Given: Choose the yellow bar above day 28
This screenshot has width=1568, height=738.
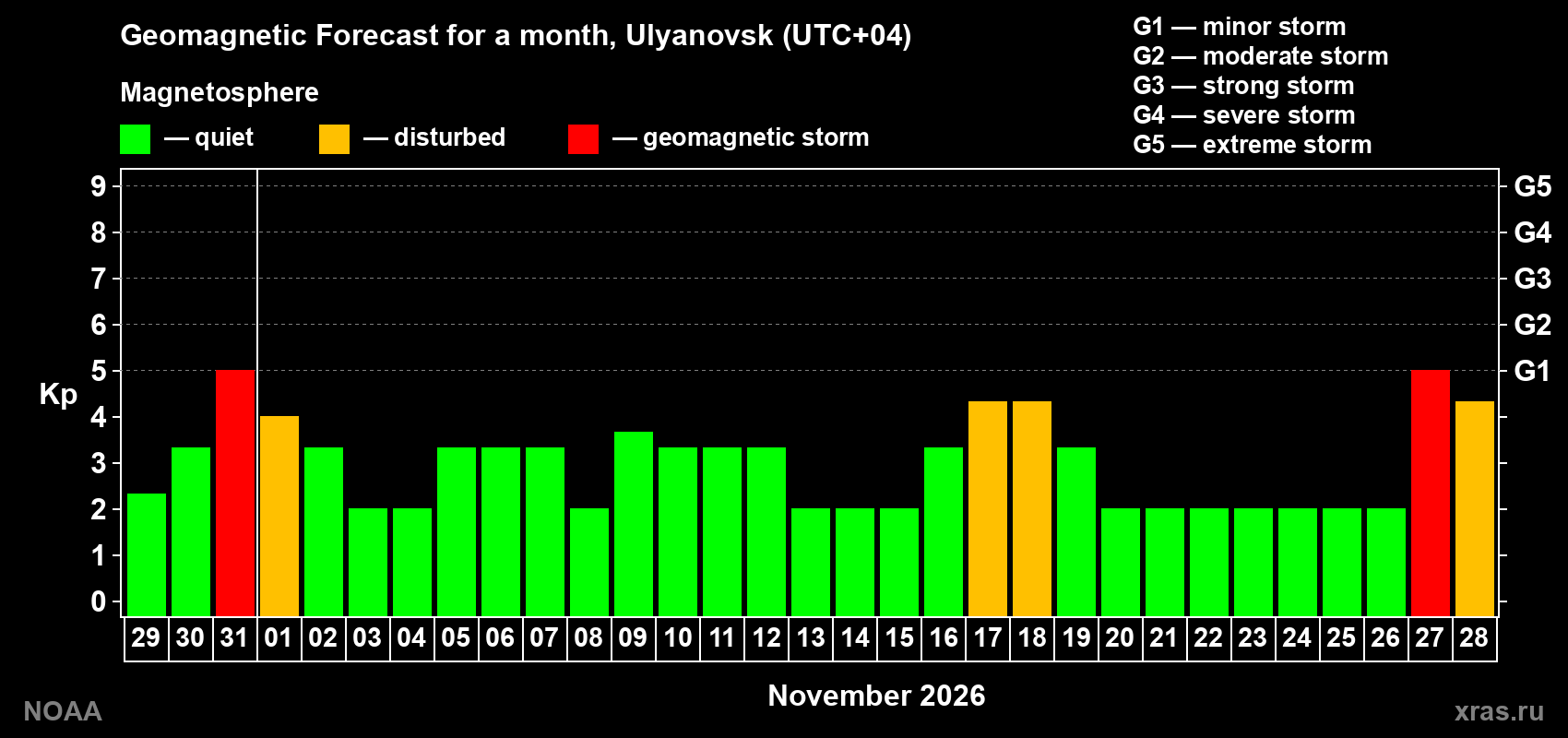Looking at the screenshot, I should (x=1475, y=509).
